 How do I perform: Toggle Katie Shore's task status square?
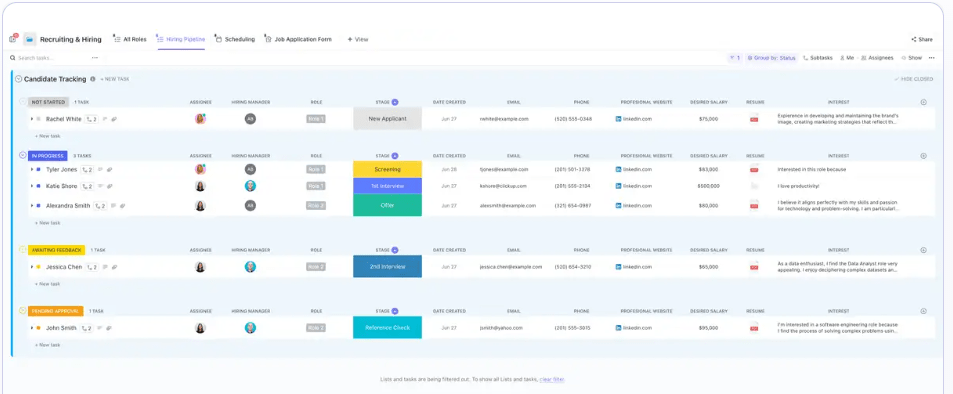pos(38,186)
